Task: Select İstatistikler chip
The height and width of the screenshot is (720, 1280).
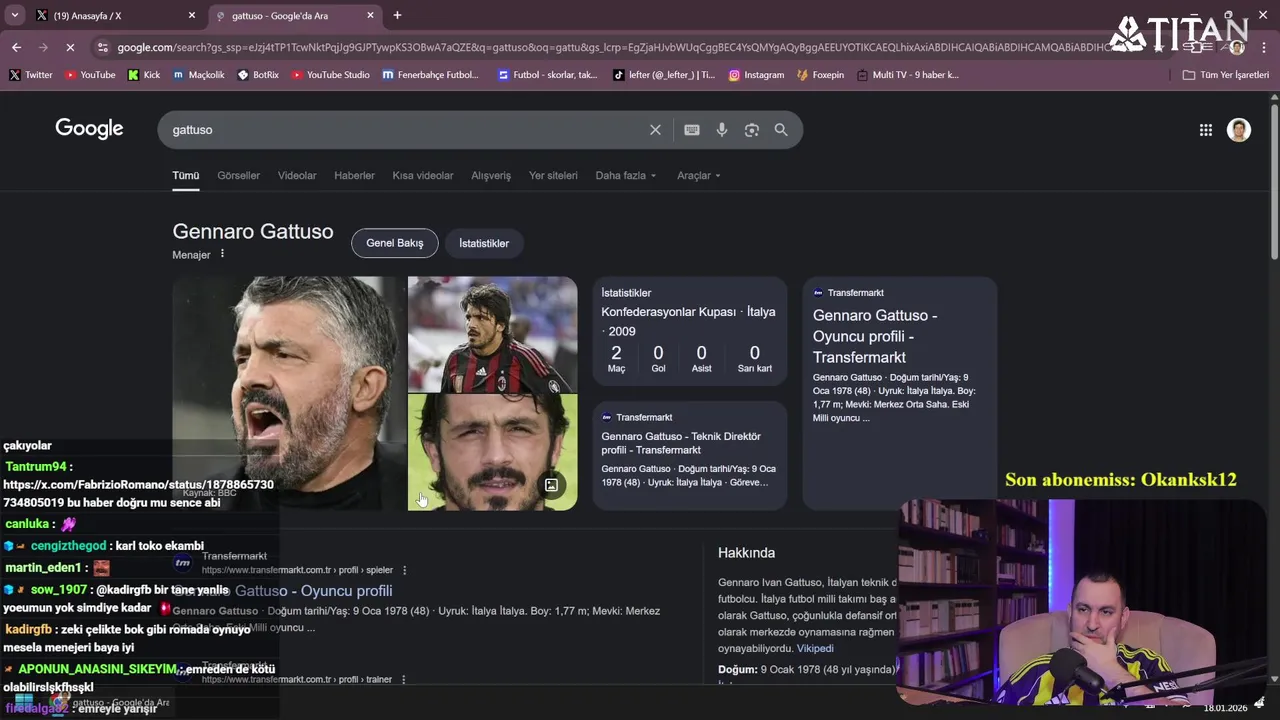Action: (x=484, y=243)
